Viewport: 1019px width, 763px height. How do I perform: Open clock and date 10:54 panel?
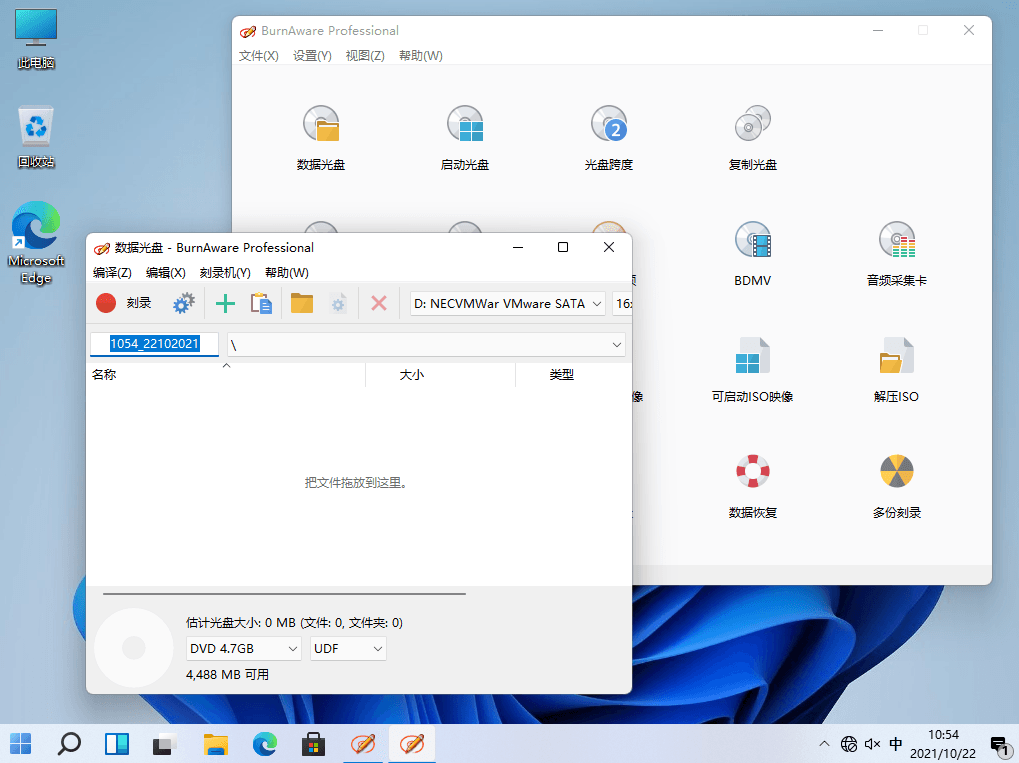[943, 744]
